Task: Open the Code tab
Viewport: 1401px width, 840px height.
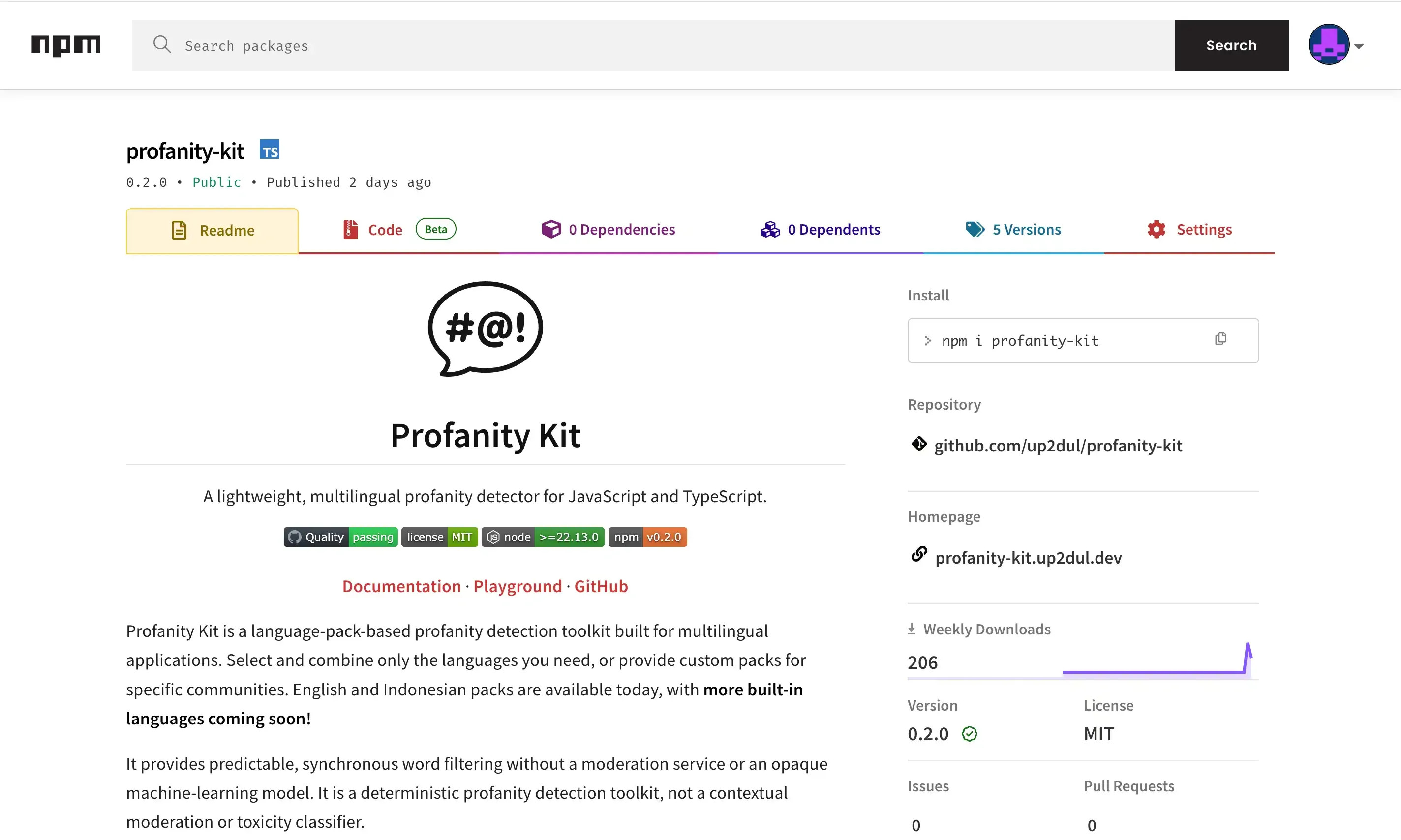Action: point(399,230)
